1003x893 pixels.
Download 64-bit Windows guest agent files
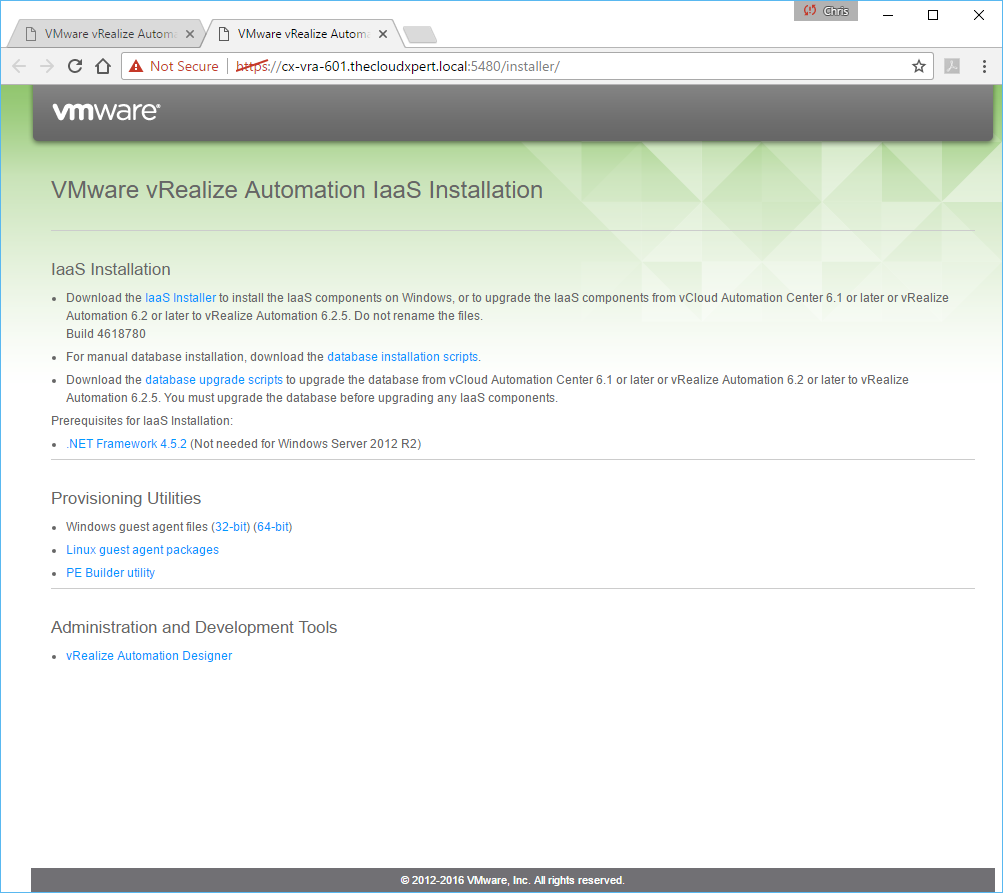point(272,527)
